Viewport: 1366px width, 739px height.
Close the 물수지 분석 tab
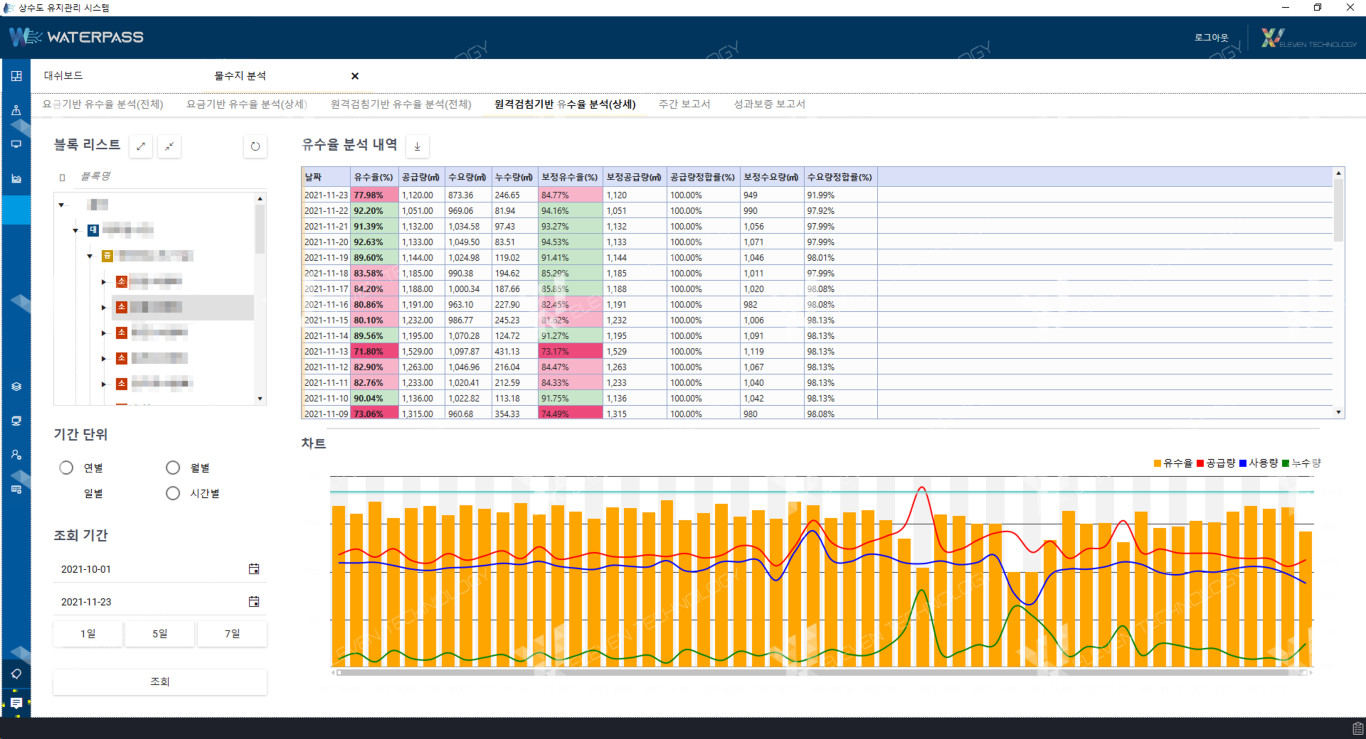pos(354,76)
